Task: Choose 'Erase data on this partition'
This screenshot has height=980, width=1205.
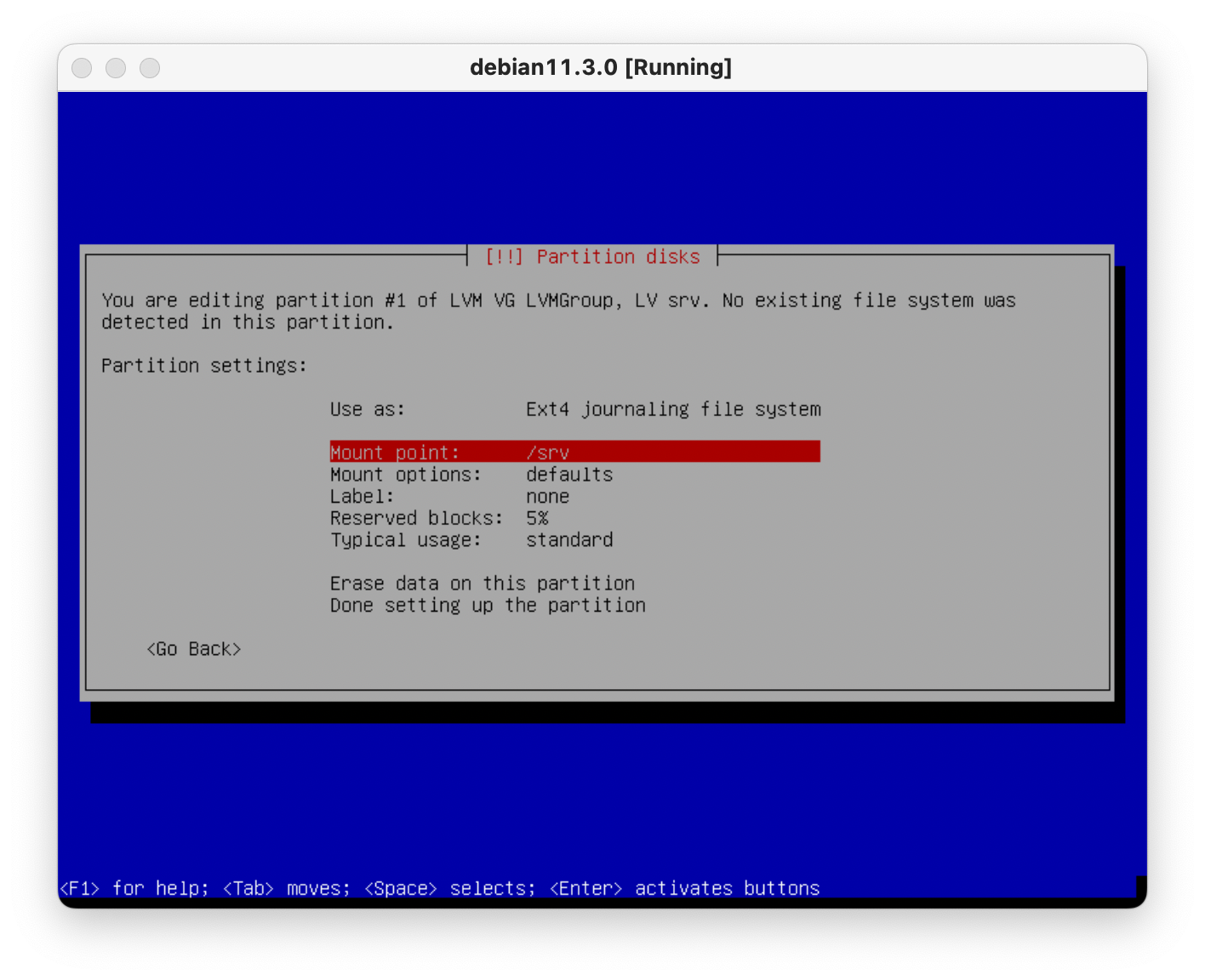Action: pos(482,584)
